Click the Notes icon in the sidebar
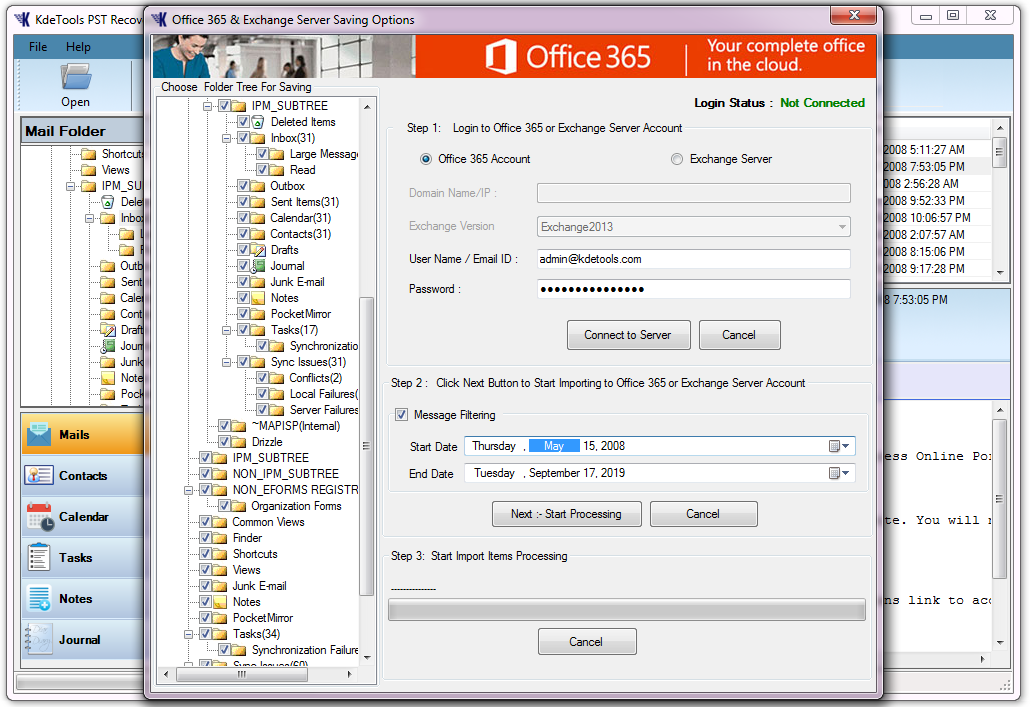The image size is (1031, 707). 39,598
